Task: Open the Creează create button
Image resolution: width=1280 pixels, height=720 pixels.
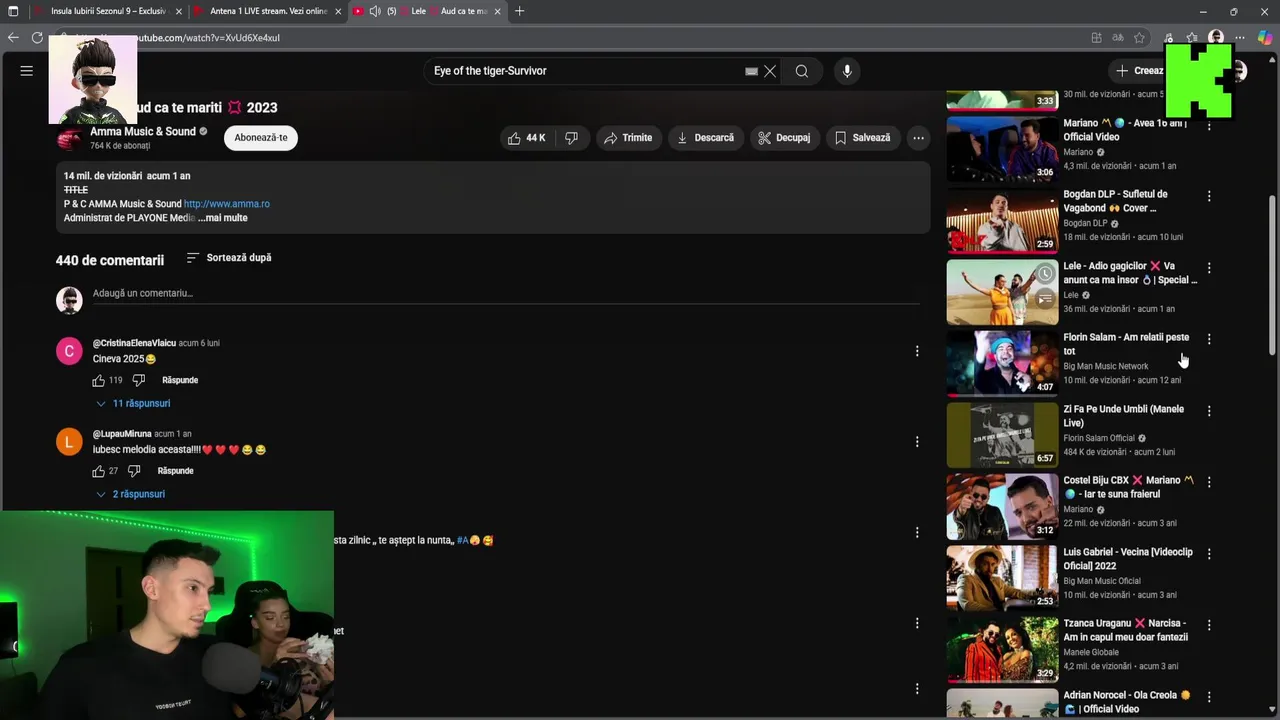Action: [x=1140, y=71]
